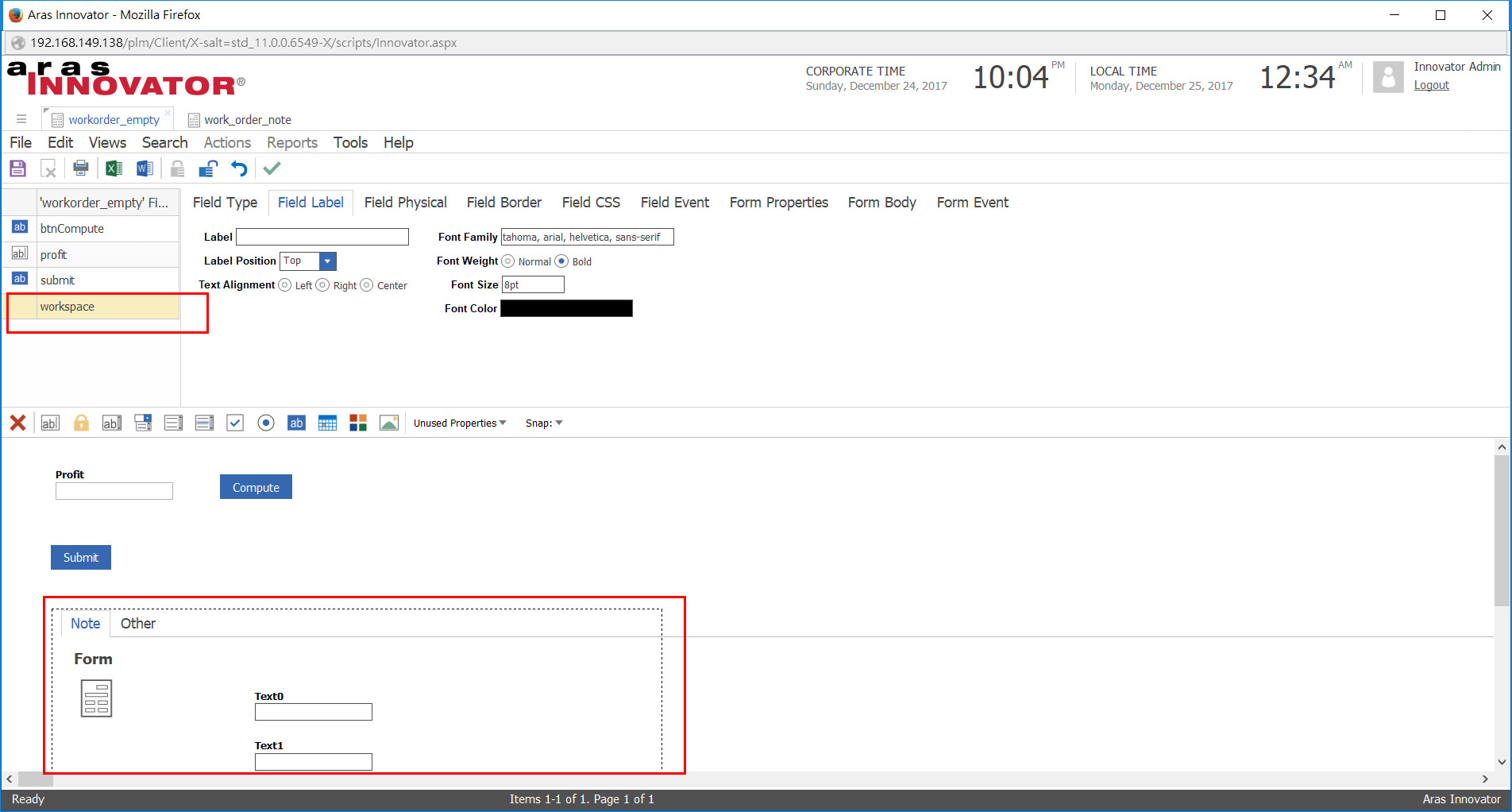Select Left text alignment radio
The width and height of the screenshot is (1512, 812).
[x=284, y=285]
